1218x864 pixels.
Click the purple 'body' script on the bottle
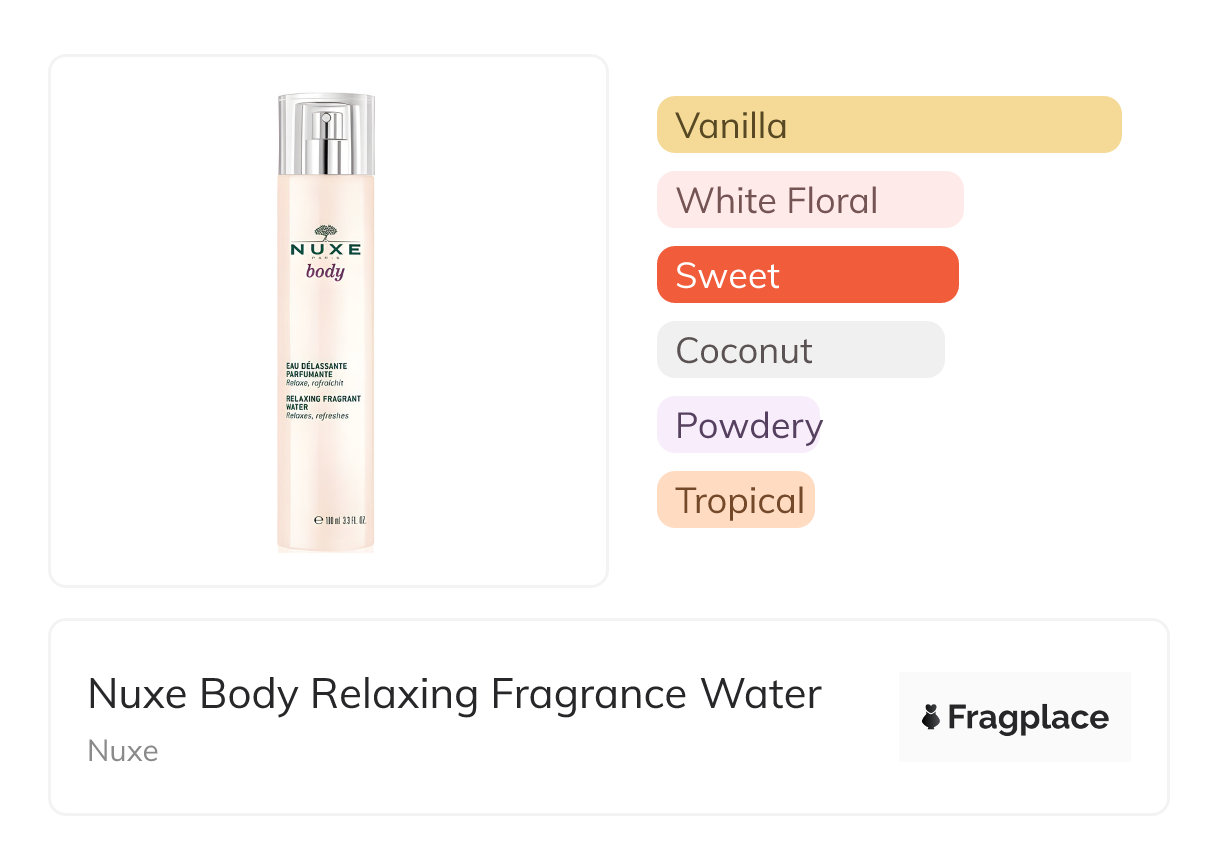click(x=325, y=271)
